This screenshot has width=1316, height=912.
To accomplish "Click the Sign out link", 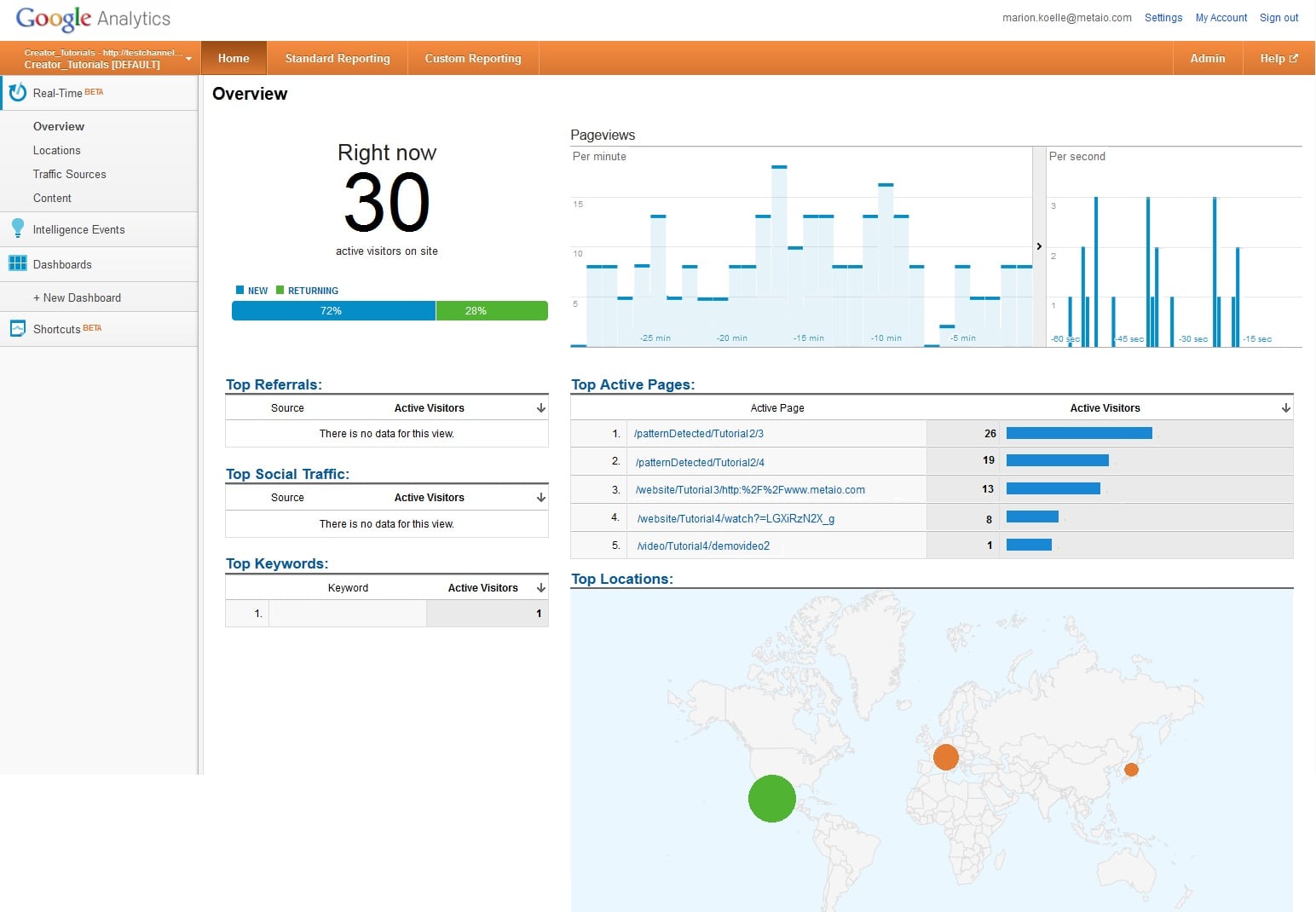I will tap(1278, 18).
